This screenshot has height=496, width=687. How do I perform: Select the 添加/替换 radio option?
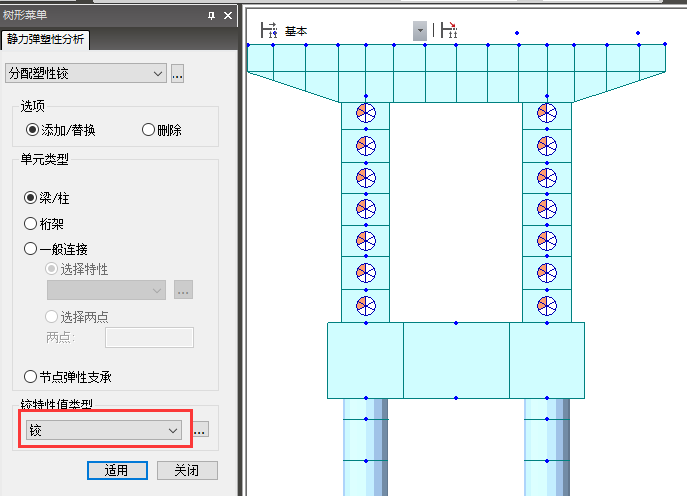(x=33, y=129)
